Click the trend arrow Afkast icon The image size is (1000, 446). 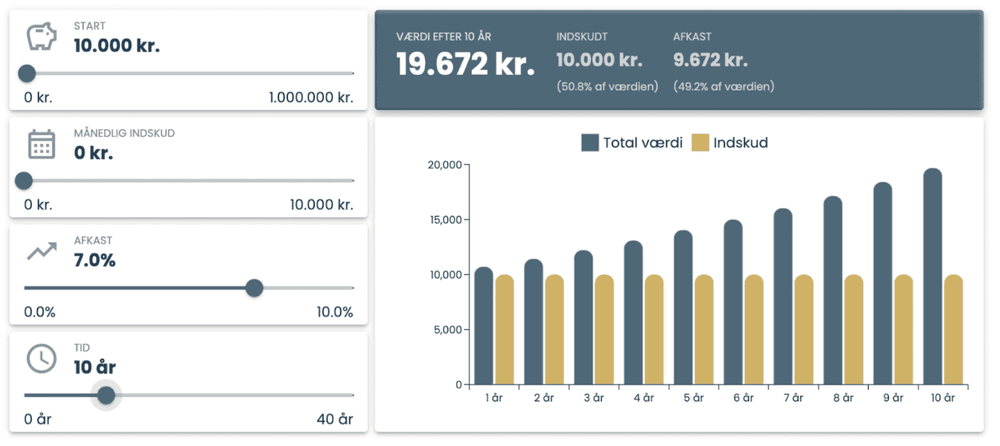[41, 251]
